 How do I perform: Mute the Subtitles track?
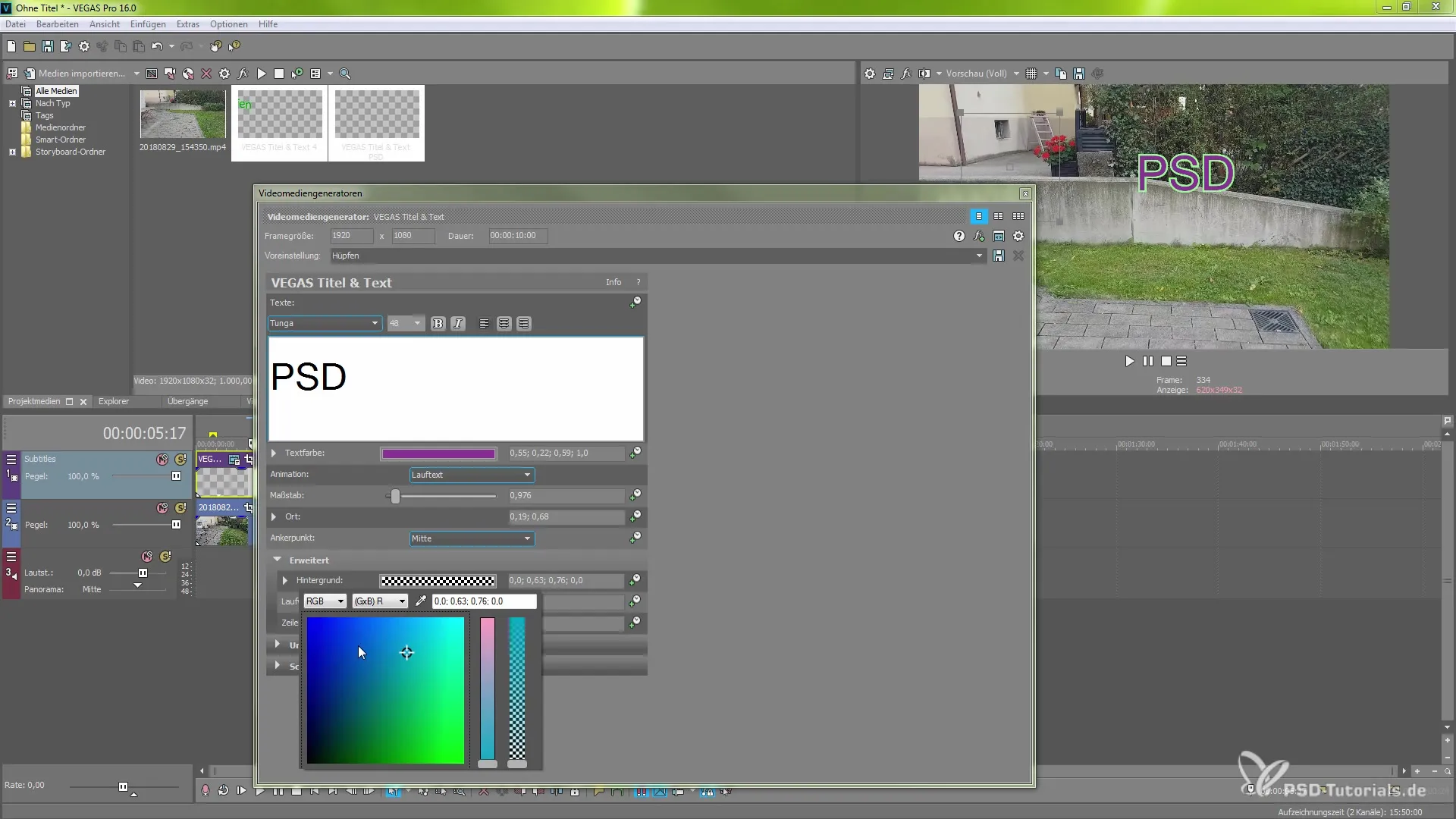162,460
